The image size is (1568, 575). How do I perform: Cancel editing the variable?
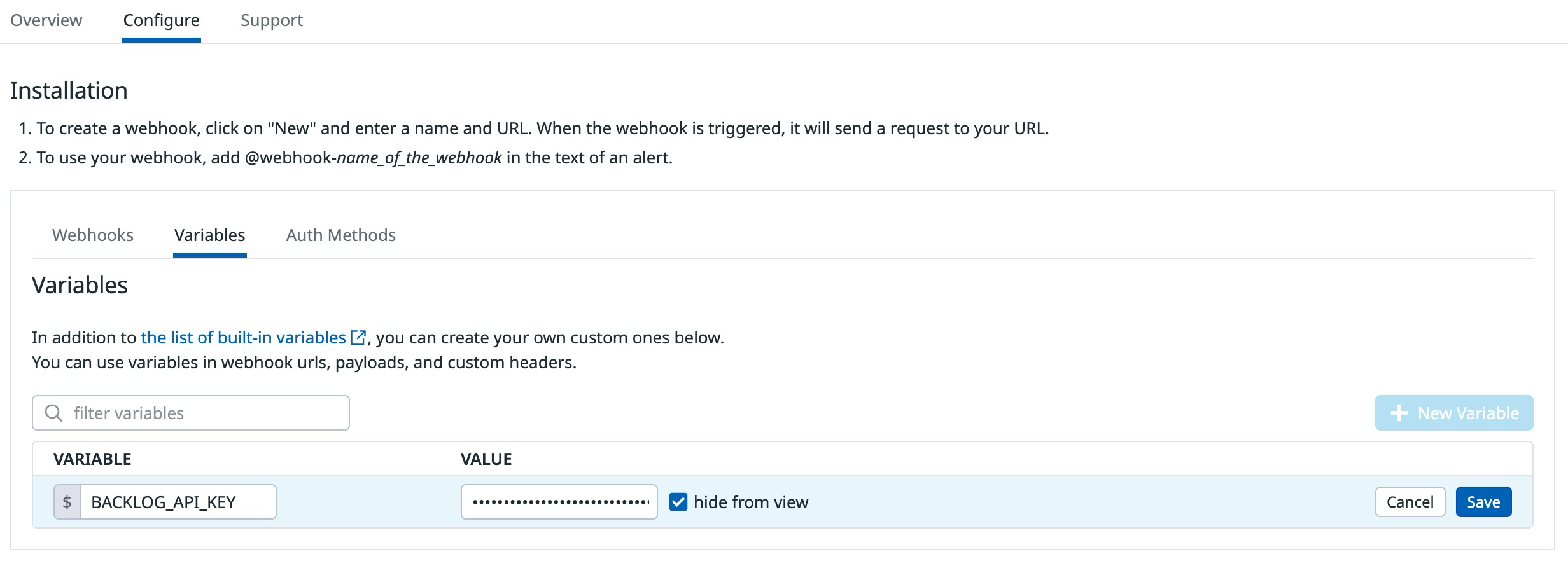point(1410,502)
